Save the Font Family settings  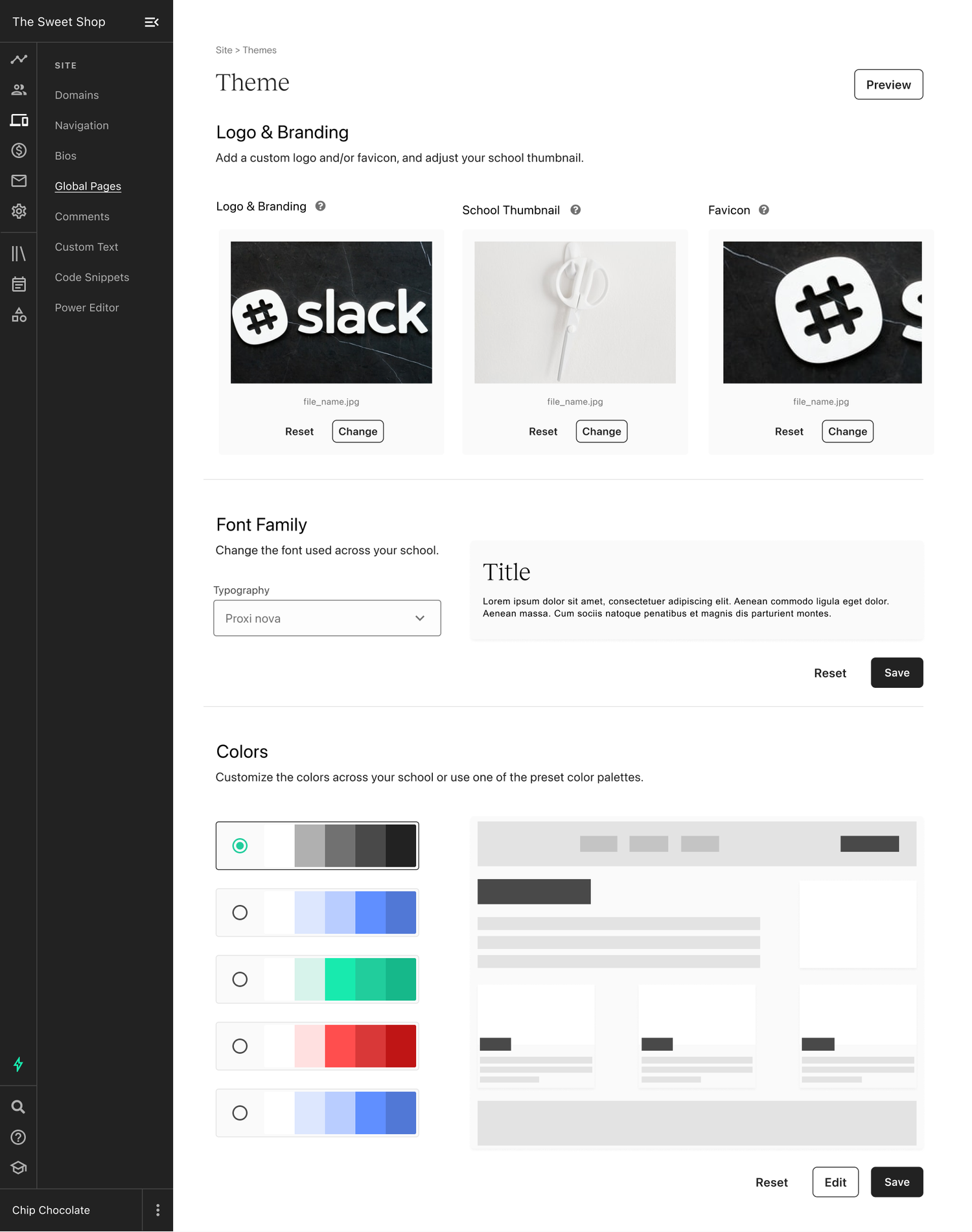pyautogui.click(x=897, y=672)
